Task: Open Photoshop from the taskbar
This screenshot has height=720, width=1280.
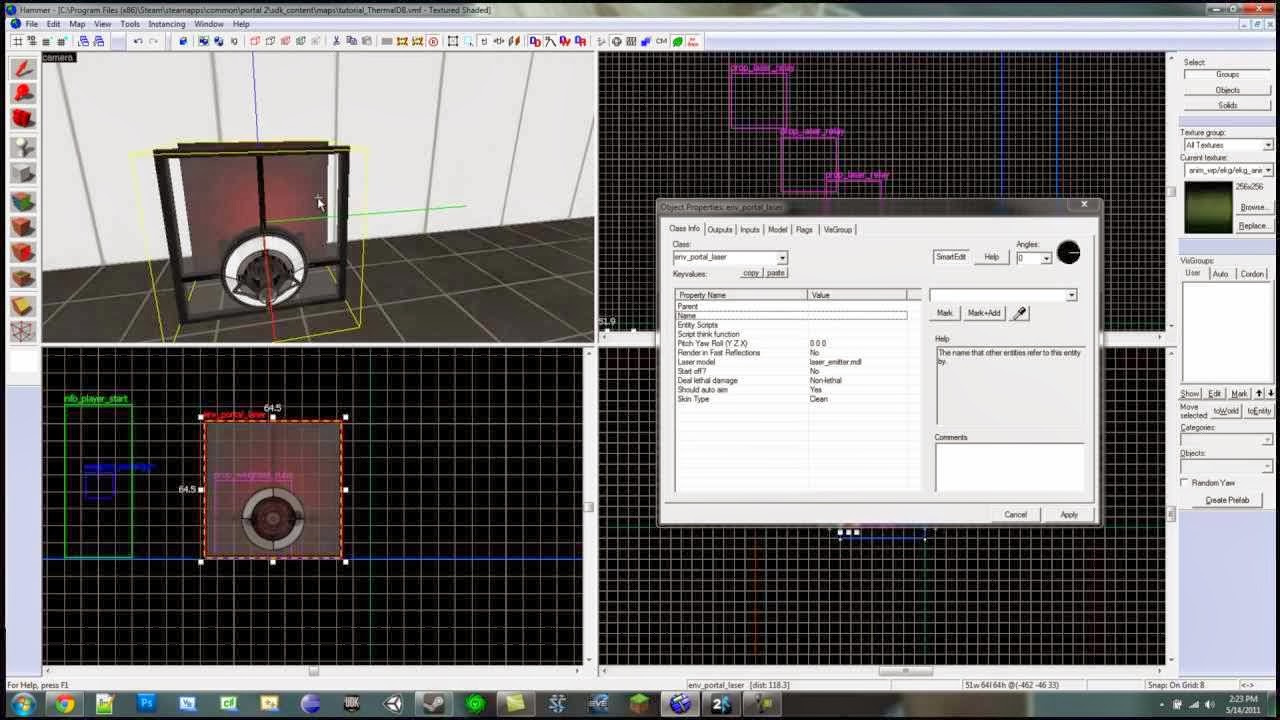Action: [146, 703]
